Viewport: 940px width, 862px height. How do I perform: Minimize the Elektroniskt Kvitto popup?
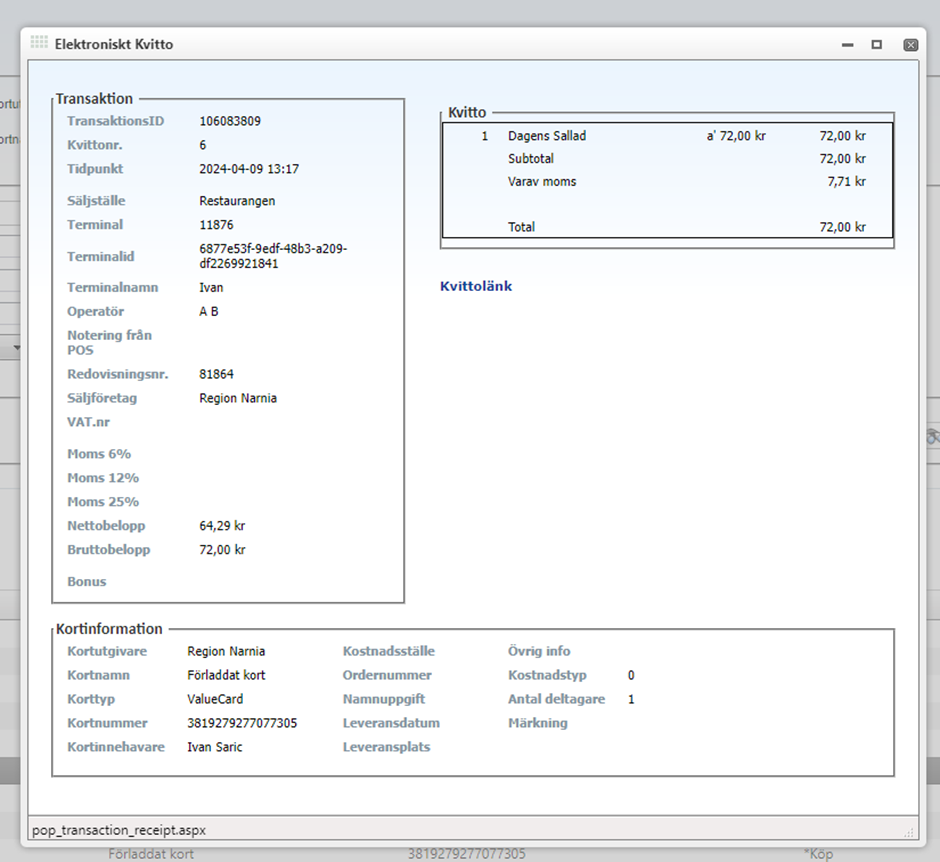pos(848,45)
